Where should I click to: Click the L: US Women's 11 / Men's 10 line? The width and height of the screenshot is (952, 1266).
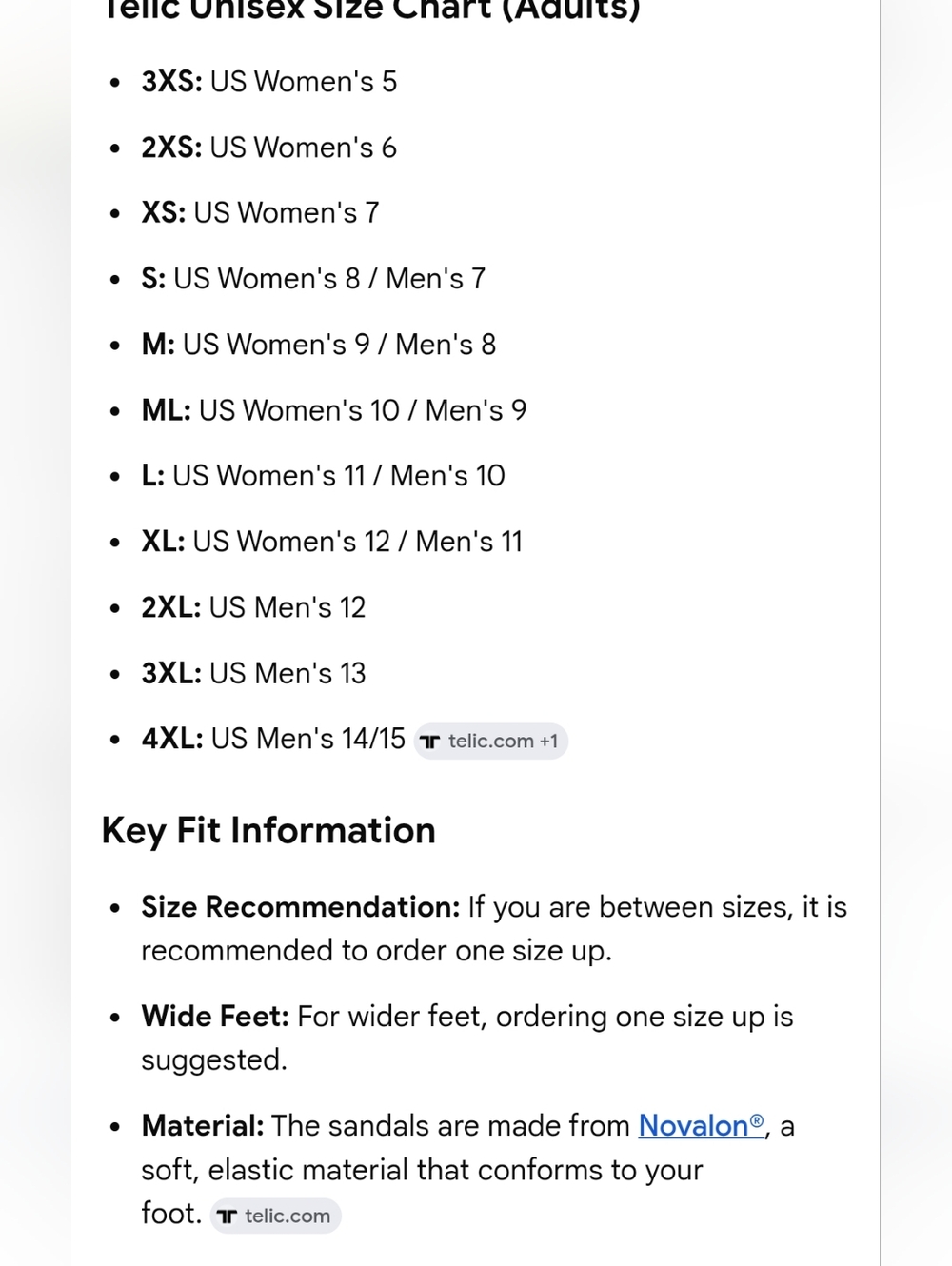click(324, 475)
